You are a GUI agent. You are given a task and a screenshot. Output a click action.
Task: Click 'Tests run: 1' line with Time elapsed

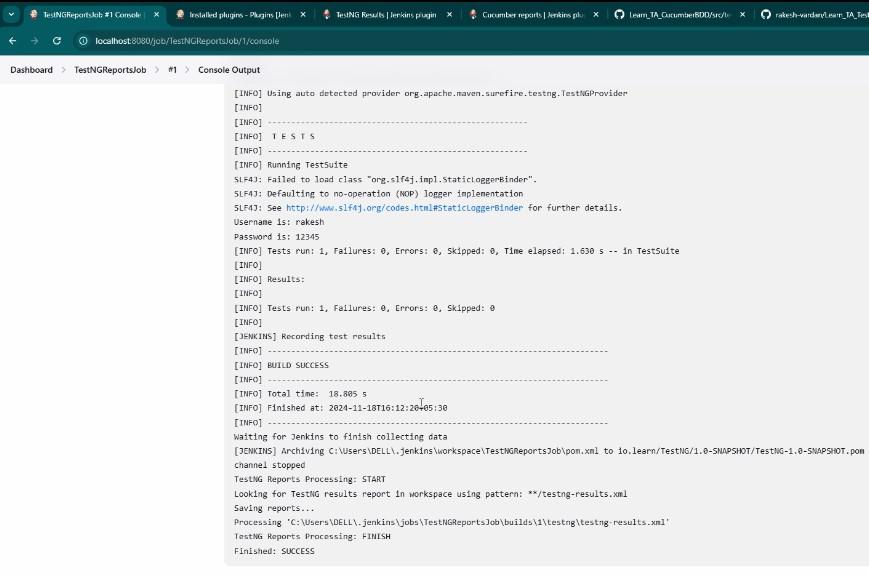click(x=456, y=251)
